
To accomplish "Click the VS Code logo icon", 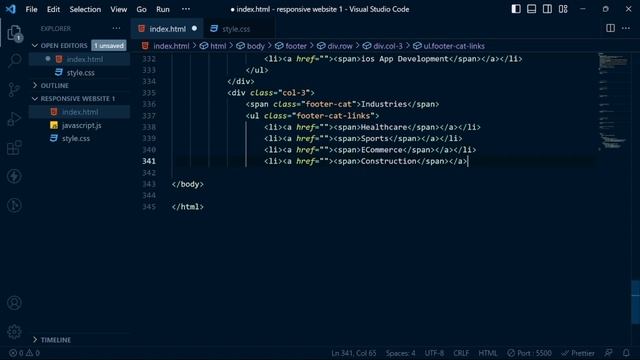I will [x=11, y=9].
